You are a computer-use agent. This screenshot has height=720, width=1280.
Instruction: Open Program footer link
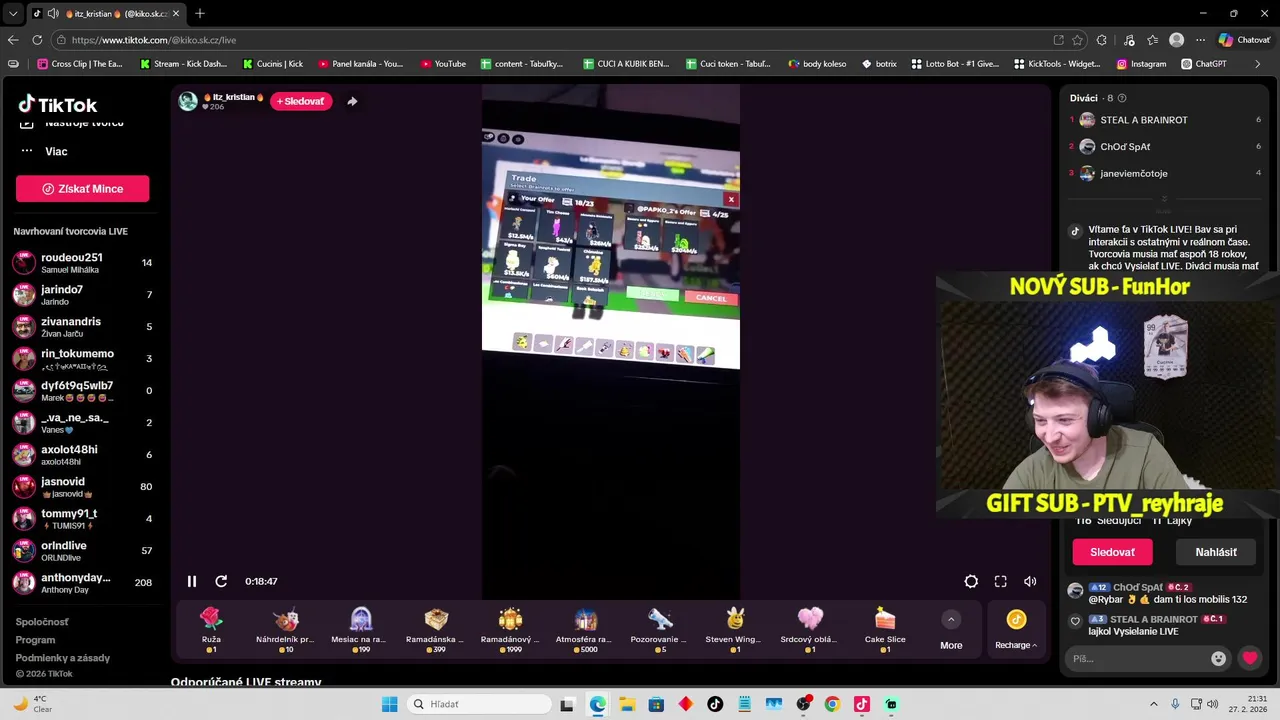tap(35, 640)
